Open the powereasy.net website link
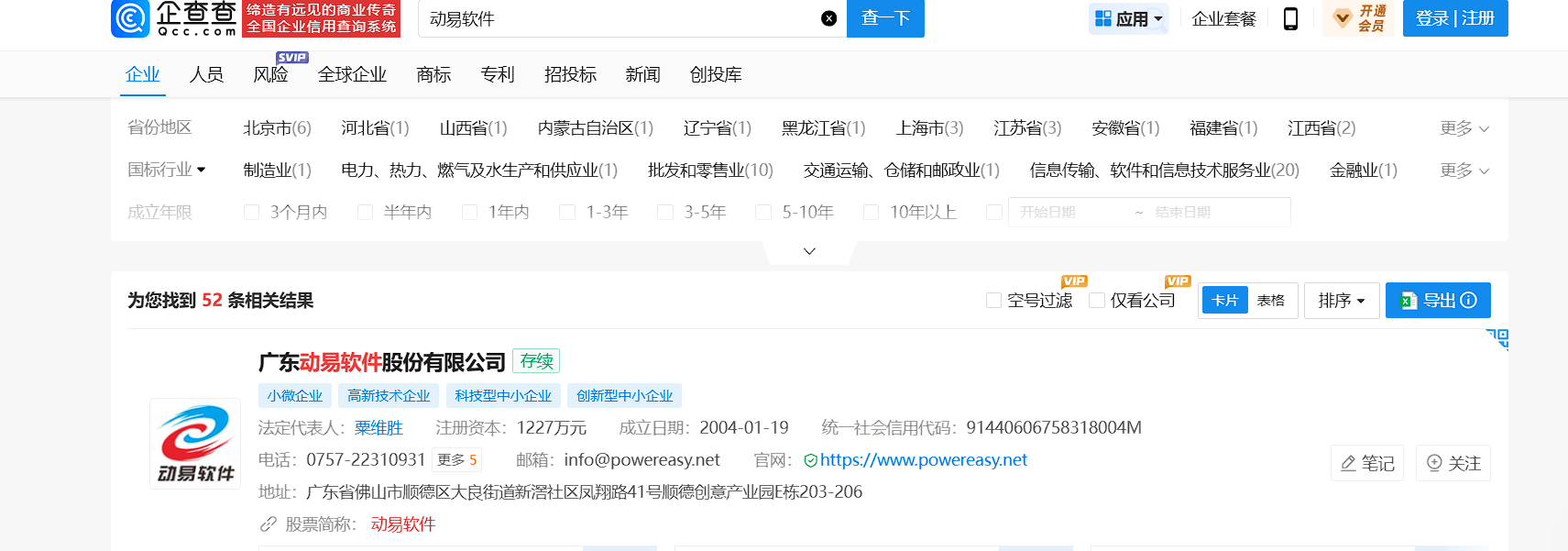The height and width of the screenshot is (551, 1568). [x=923, y=460]
